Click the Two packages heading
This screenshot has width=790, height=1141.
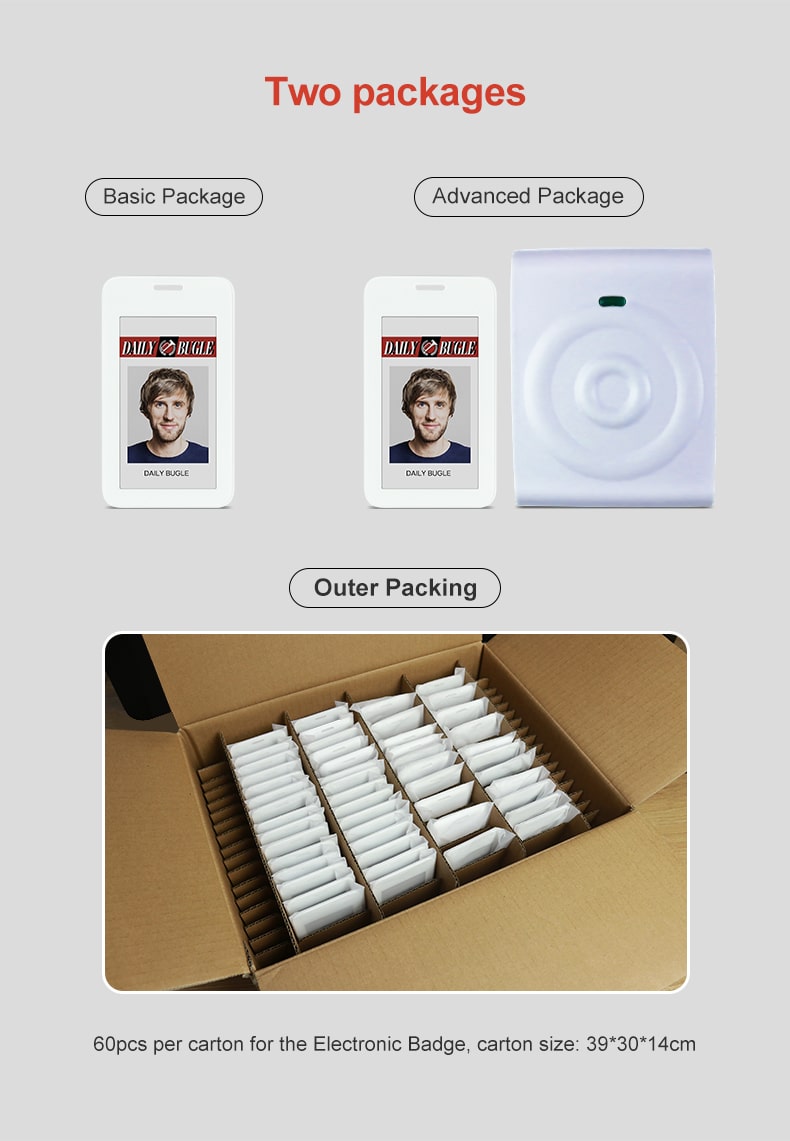[x=395, y=92]
